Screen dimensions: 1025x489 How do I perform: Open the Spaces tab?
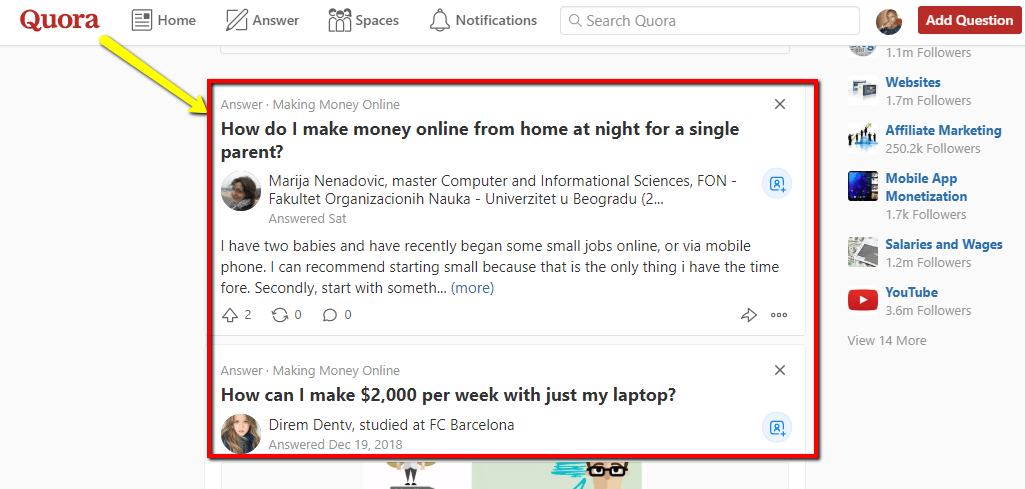(363, 20)
